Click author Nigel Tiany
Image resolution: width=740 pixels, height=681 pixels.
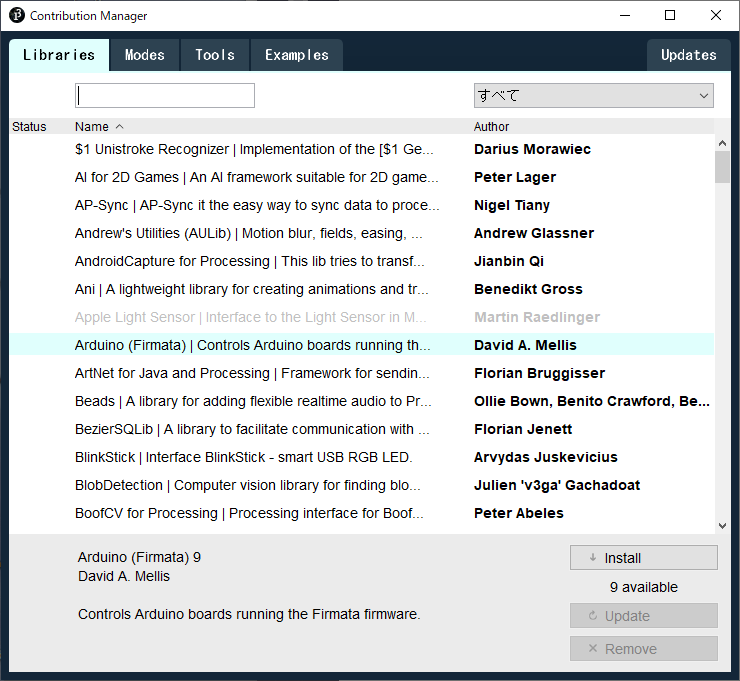click(x=512, y=205)
